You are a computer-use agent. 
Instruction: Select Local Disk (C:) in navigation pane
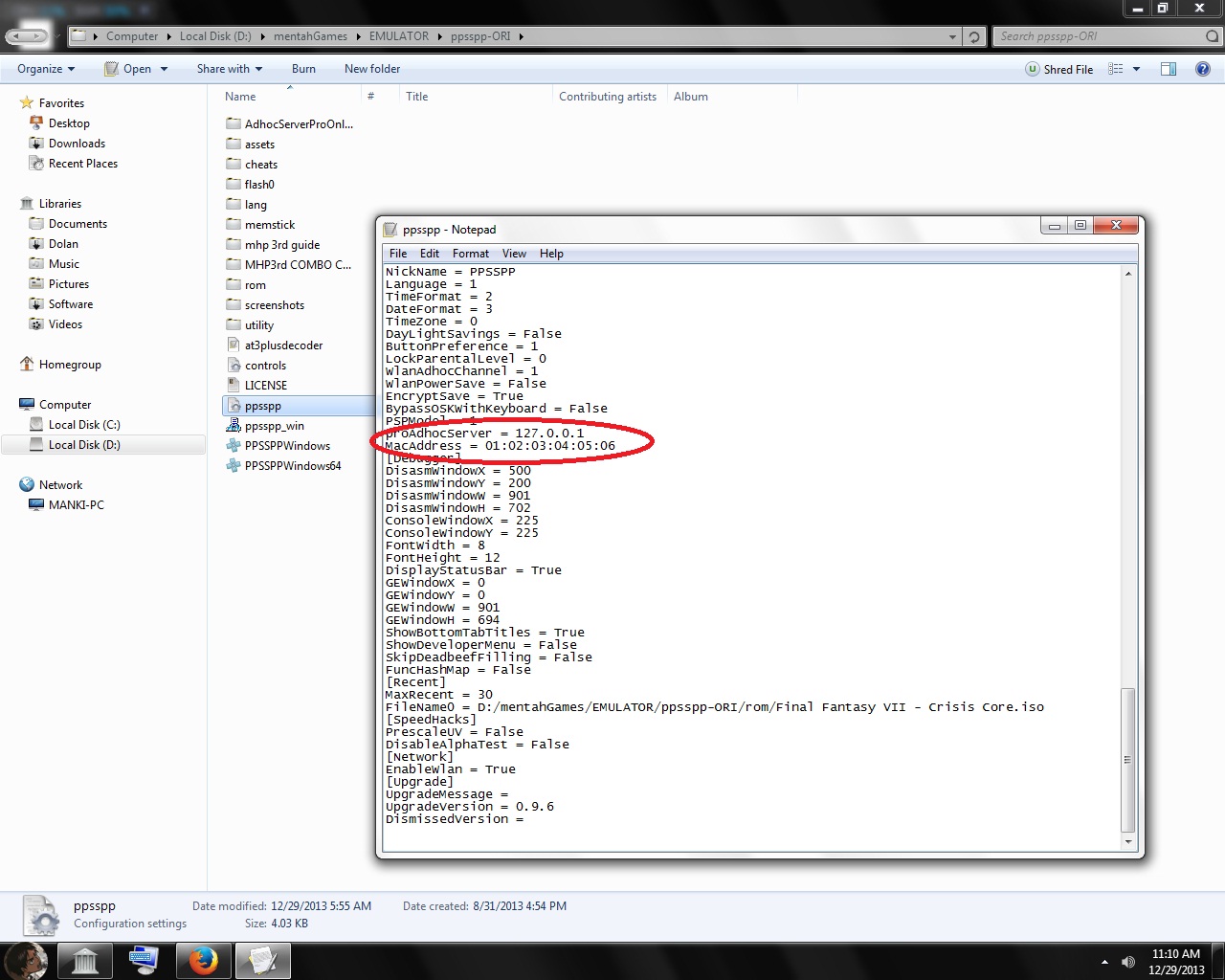84,425
